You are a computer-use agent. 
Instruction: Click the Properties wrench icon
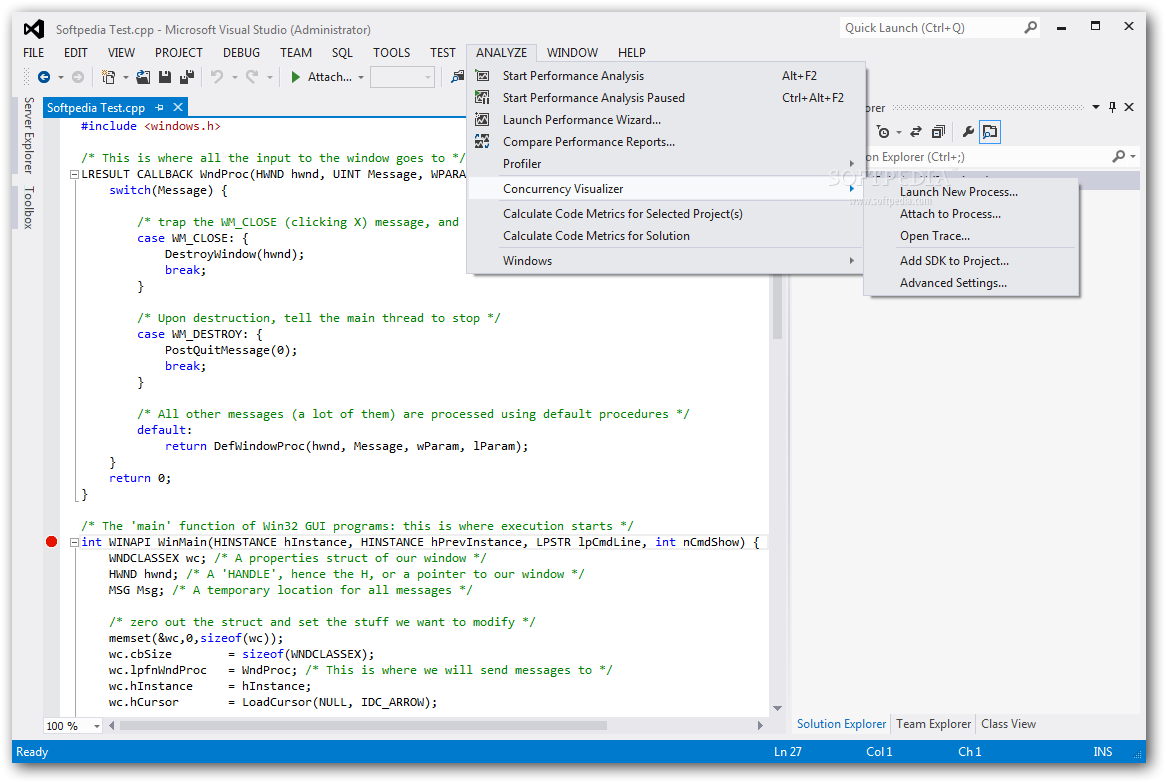coord(967,132)
